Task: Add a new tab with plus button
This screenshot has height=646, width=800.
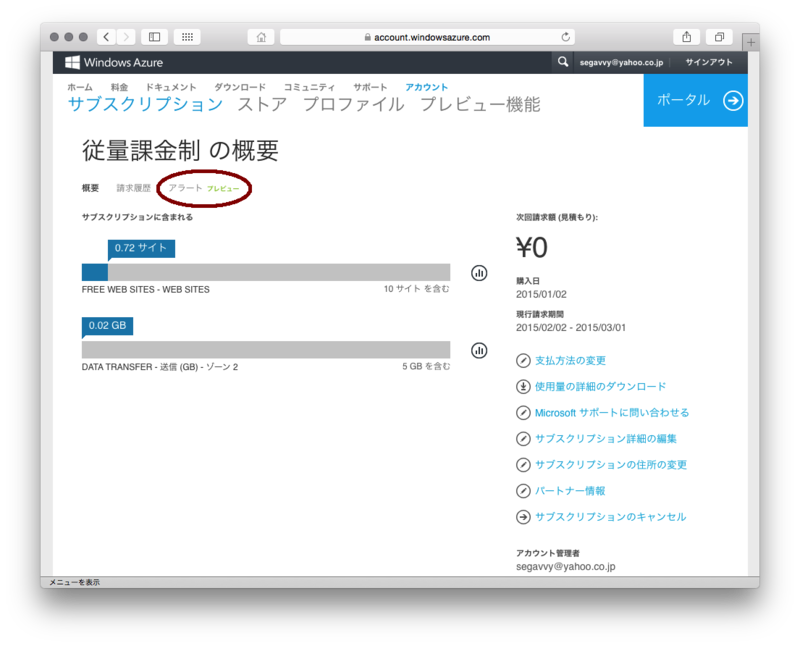Action: pyautogui.click(x=751, y=42)
